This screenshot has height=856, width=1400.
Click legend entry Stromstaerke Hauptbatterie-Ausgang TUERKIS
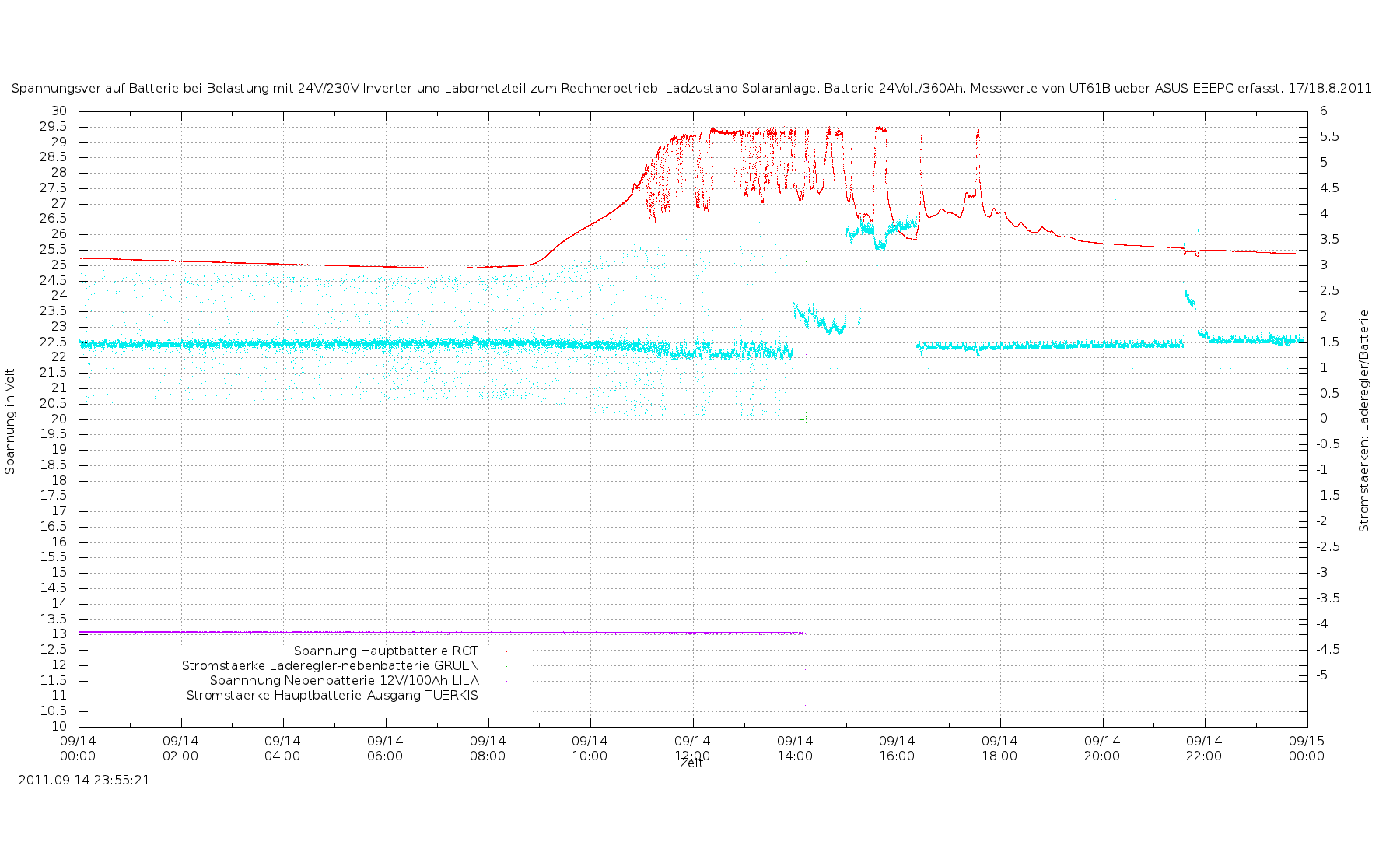click(332, 695)
